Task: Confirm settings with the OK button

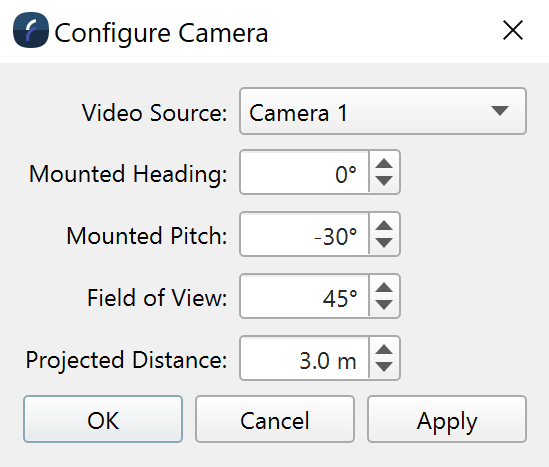Action: (103, 419)
